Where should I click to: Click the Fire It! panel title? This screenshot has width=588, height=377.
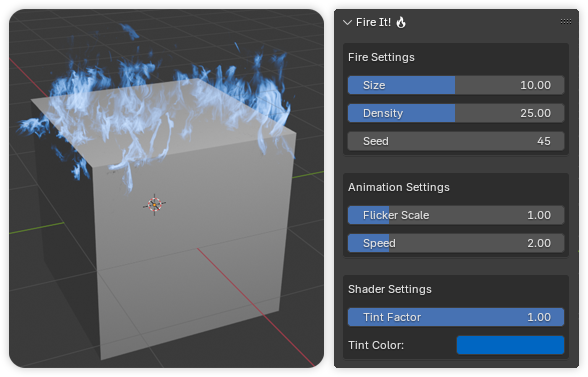click(x=373, y=23)
